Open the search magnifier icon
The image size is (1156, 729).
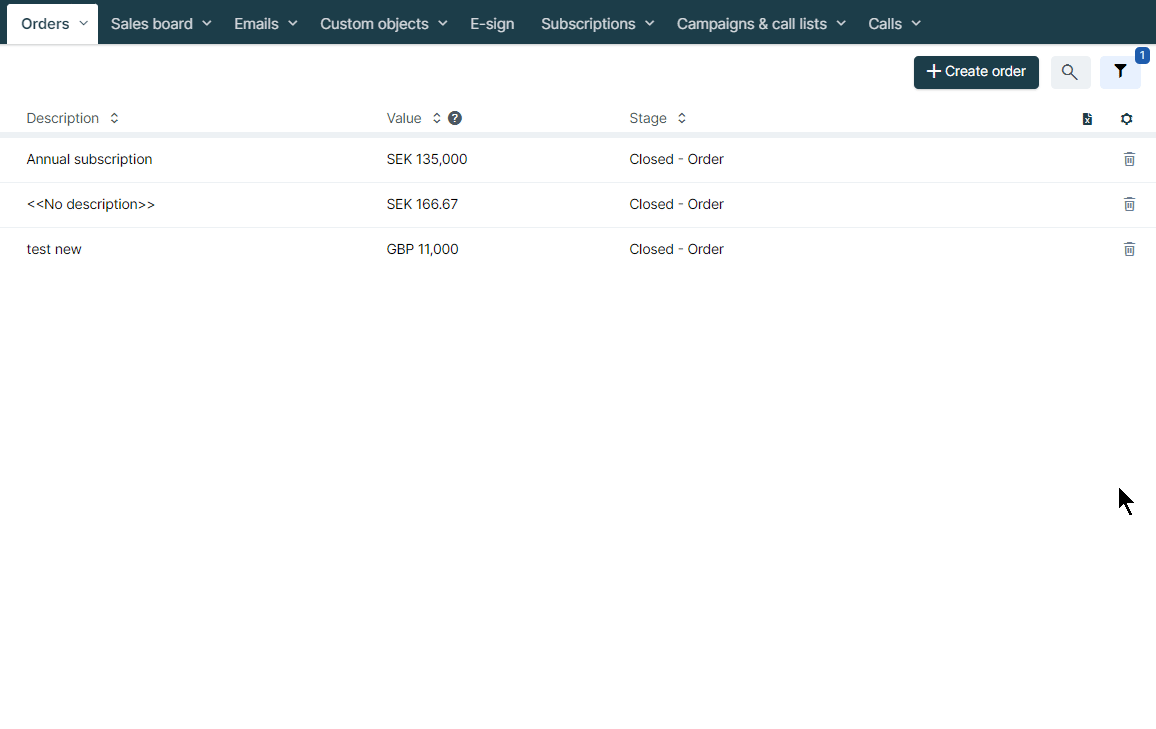tap(1070, 72)
